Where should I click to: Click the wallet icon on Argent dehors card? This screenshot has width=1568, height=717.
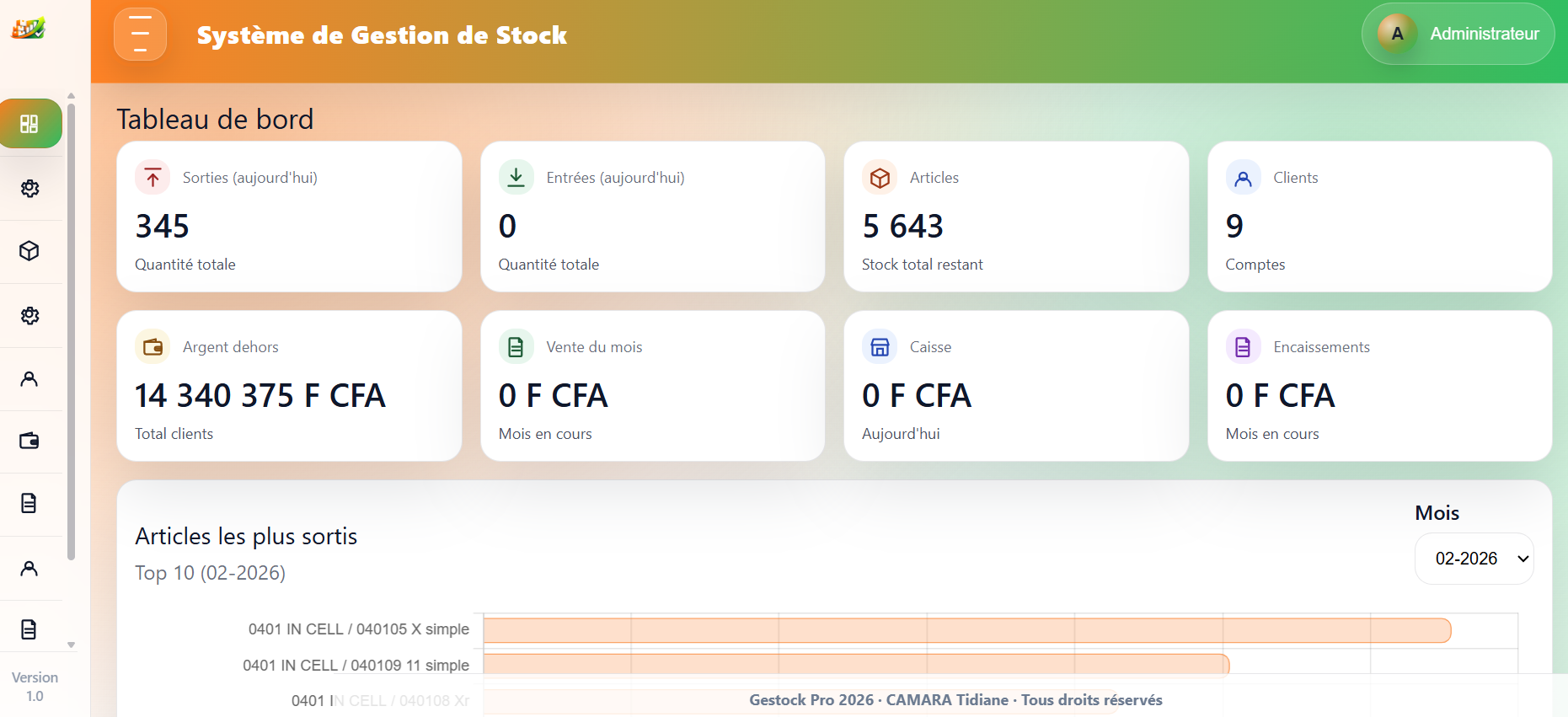[x=153, y=347]
